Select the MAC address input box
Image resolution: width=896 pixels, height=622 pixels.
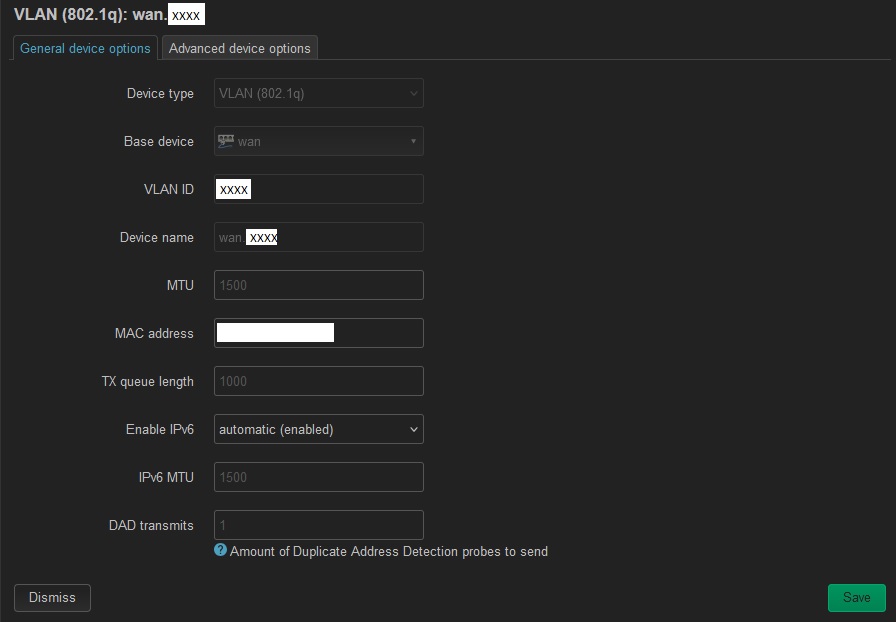(x=318, y=333)
